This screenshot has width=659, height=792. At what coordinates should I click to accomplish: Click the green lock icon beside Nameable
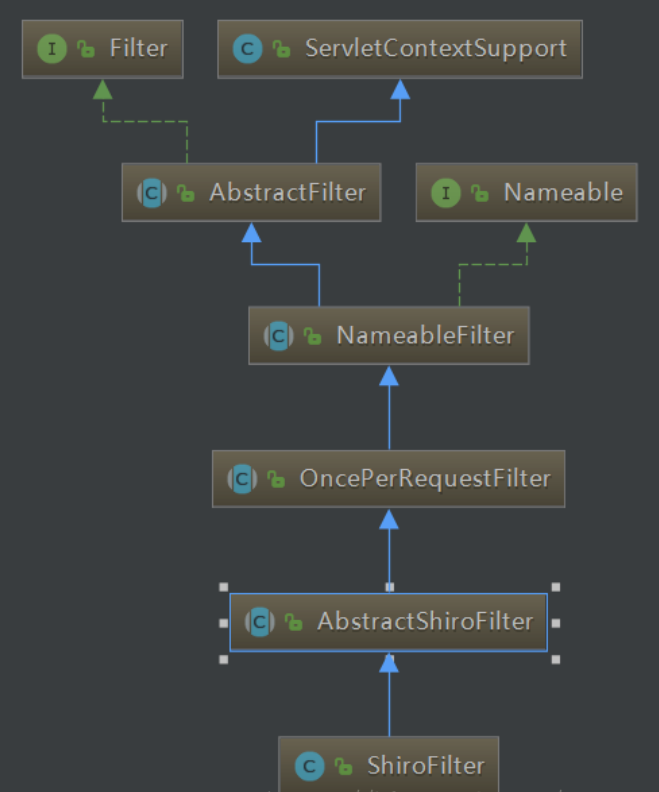point(481,194)
